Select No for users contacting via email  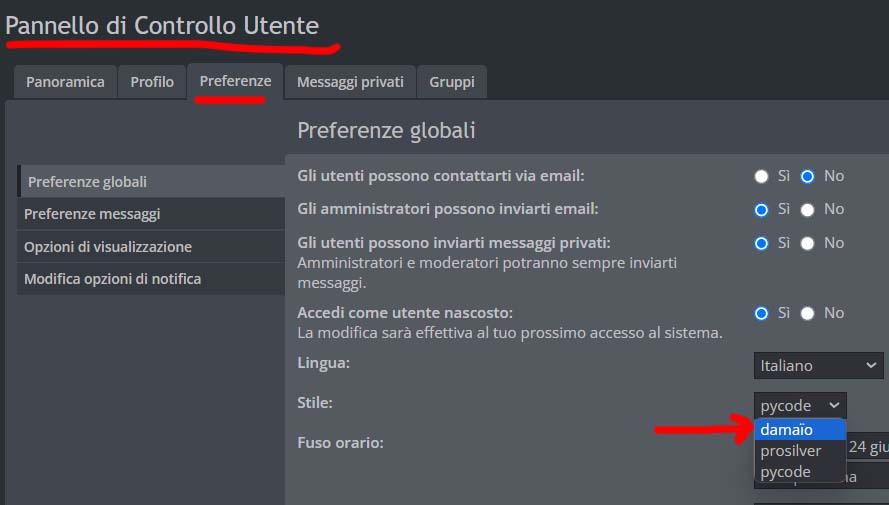click(808, 176)
